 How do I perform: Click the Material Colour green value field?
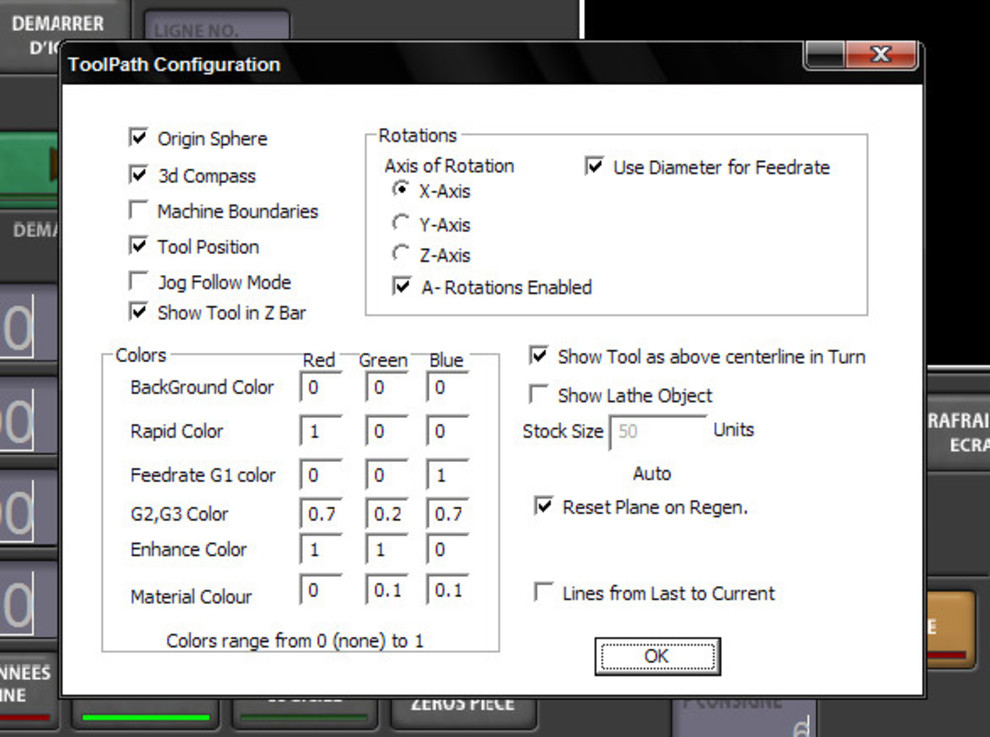pyautogui.click(x=386, y=591)
